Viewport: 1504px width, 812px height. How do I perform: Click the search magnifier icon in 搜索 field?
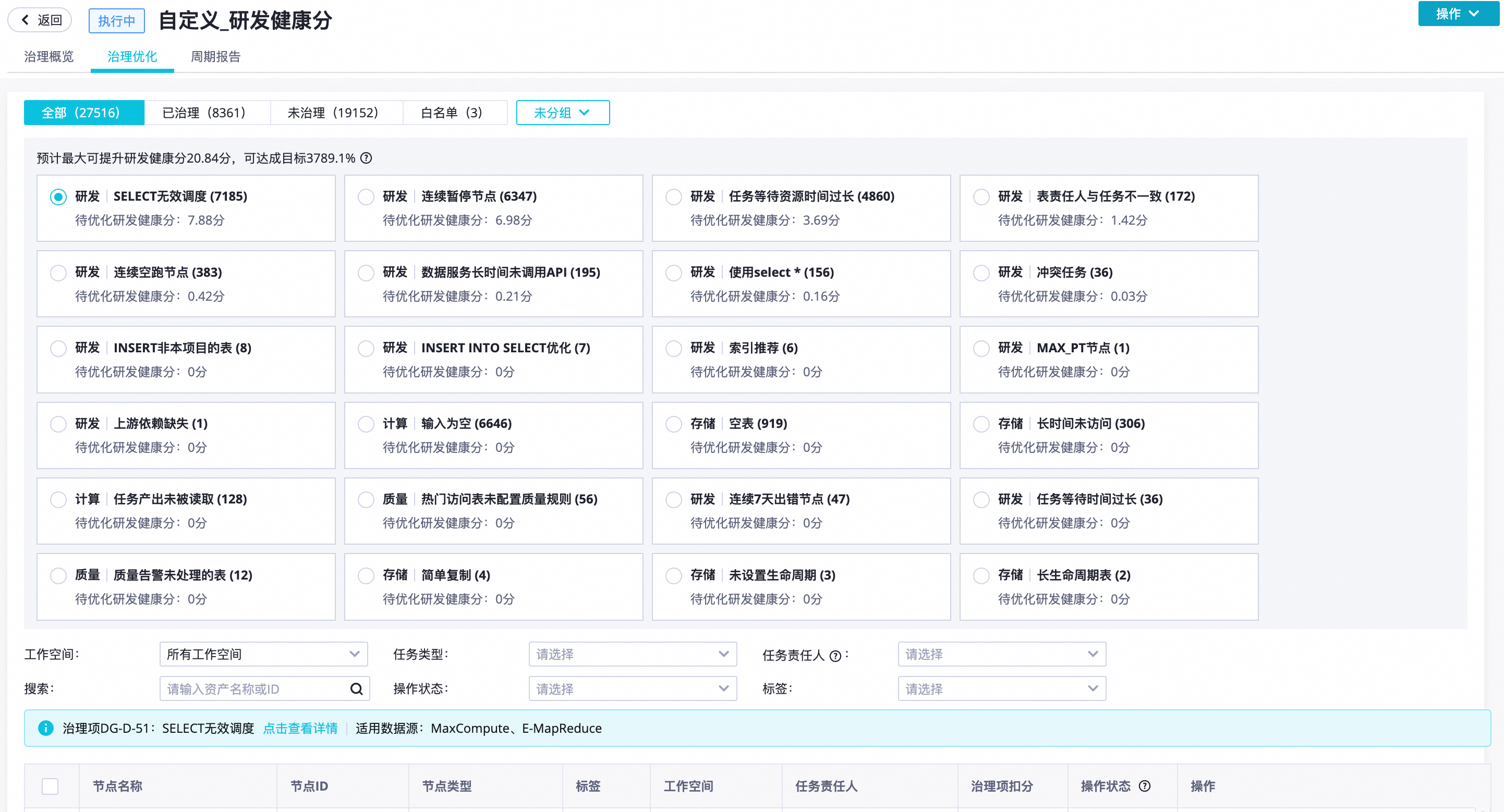[356, 689]
